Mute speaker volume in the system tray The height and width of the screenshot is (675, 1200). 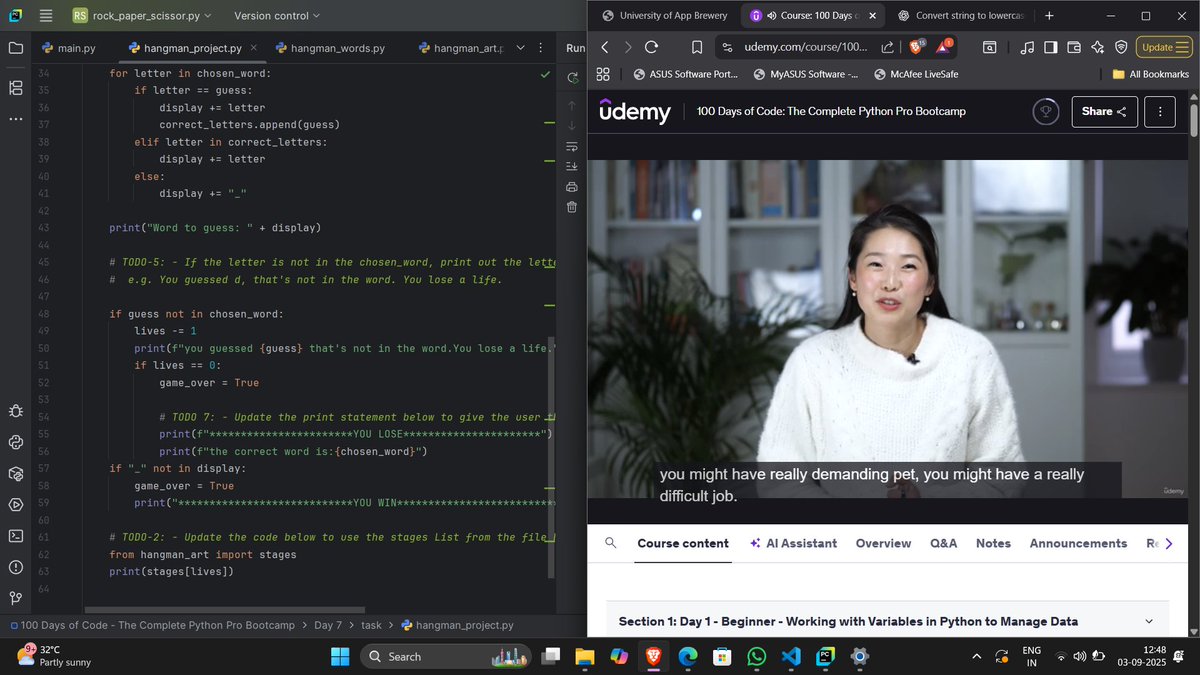[x=1079, y=657]
